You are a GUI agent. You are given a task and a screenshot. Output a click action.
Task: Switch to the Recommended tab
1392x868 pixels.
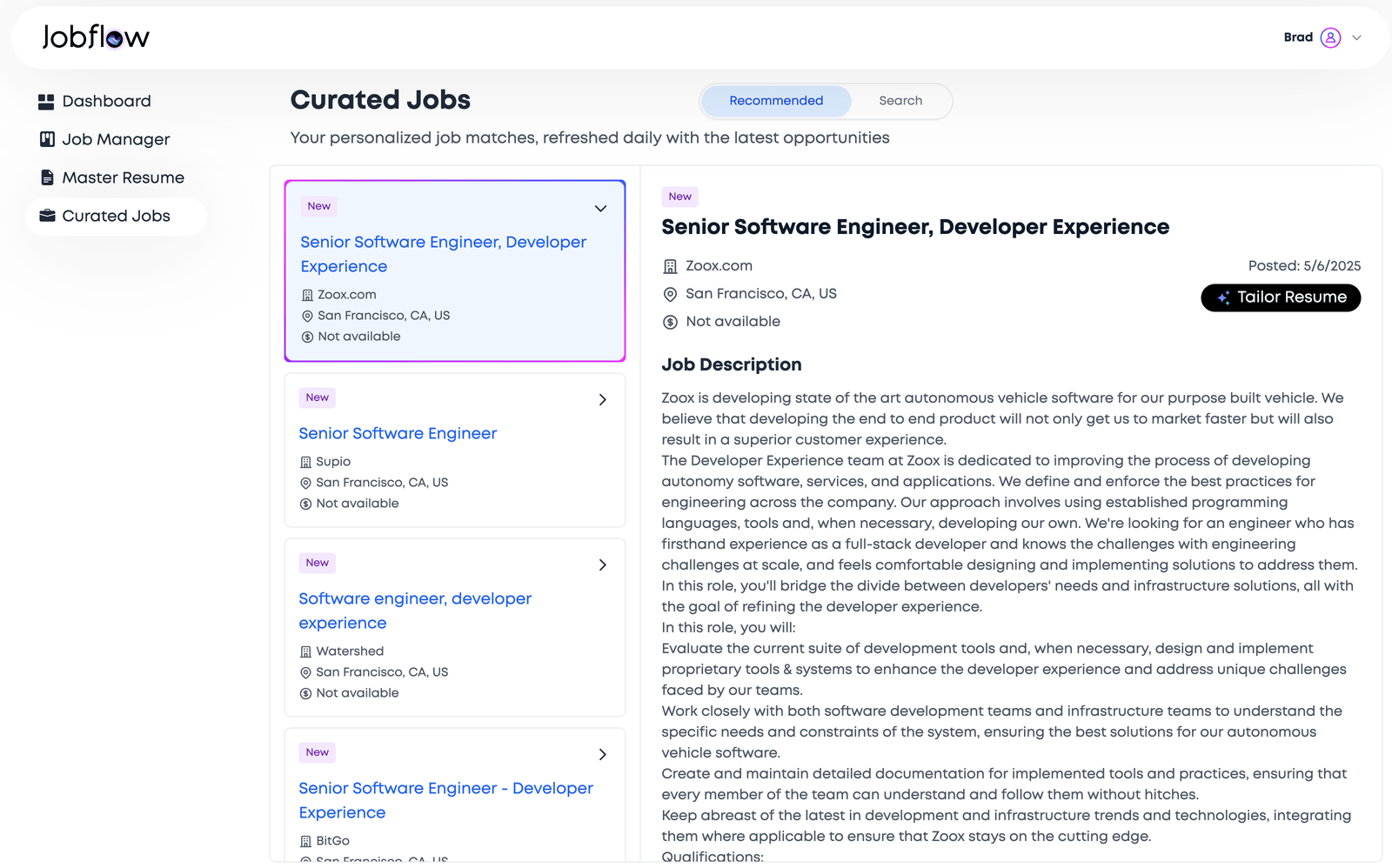click(776, 101)
